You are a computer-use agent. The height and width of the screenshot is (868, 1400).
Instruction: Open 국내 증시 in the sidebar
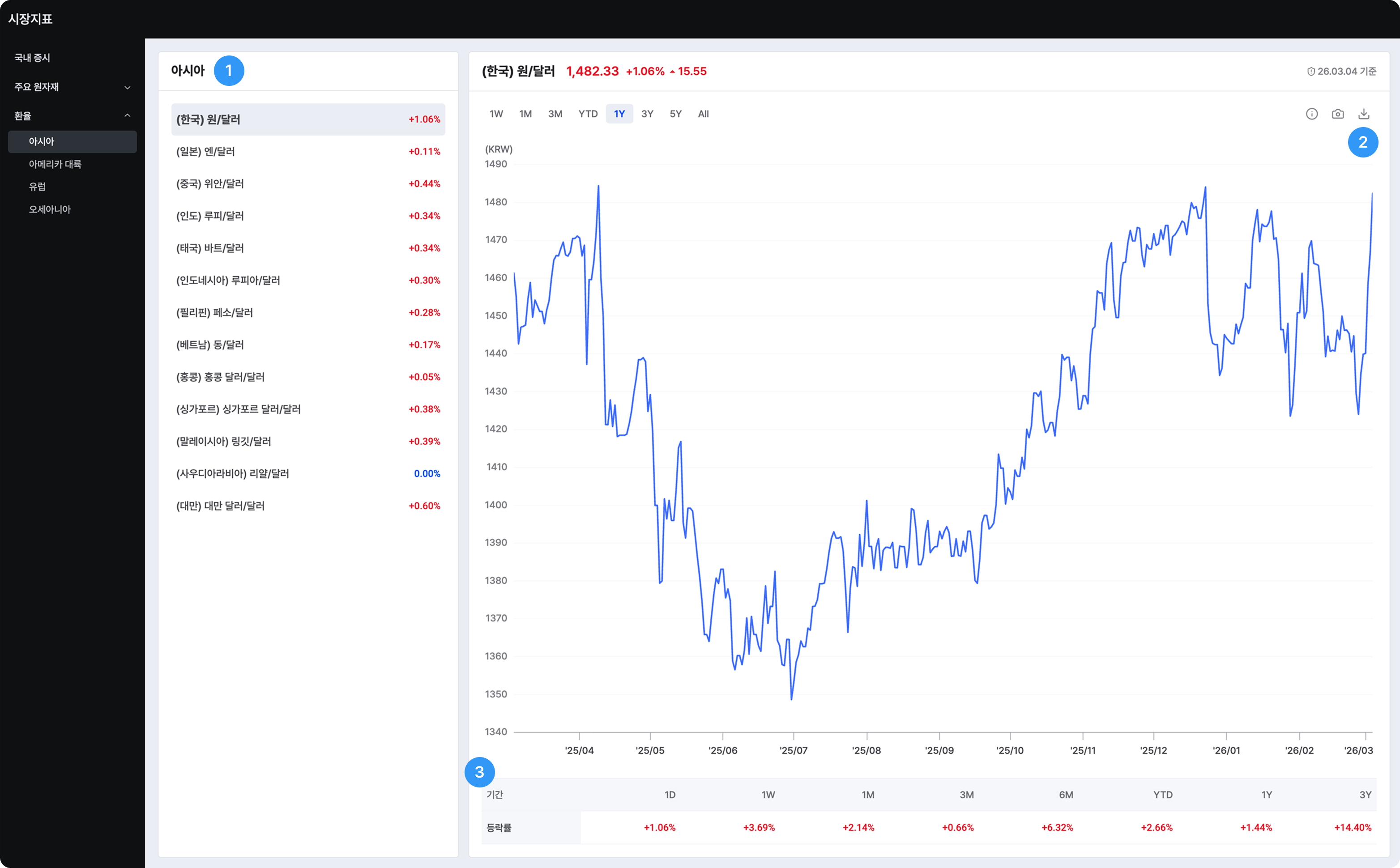32,58
